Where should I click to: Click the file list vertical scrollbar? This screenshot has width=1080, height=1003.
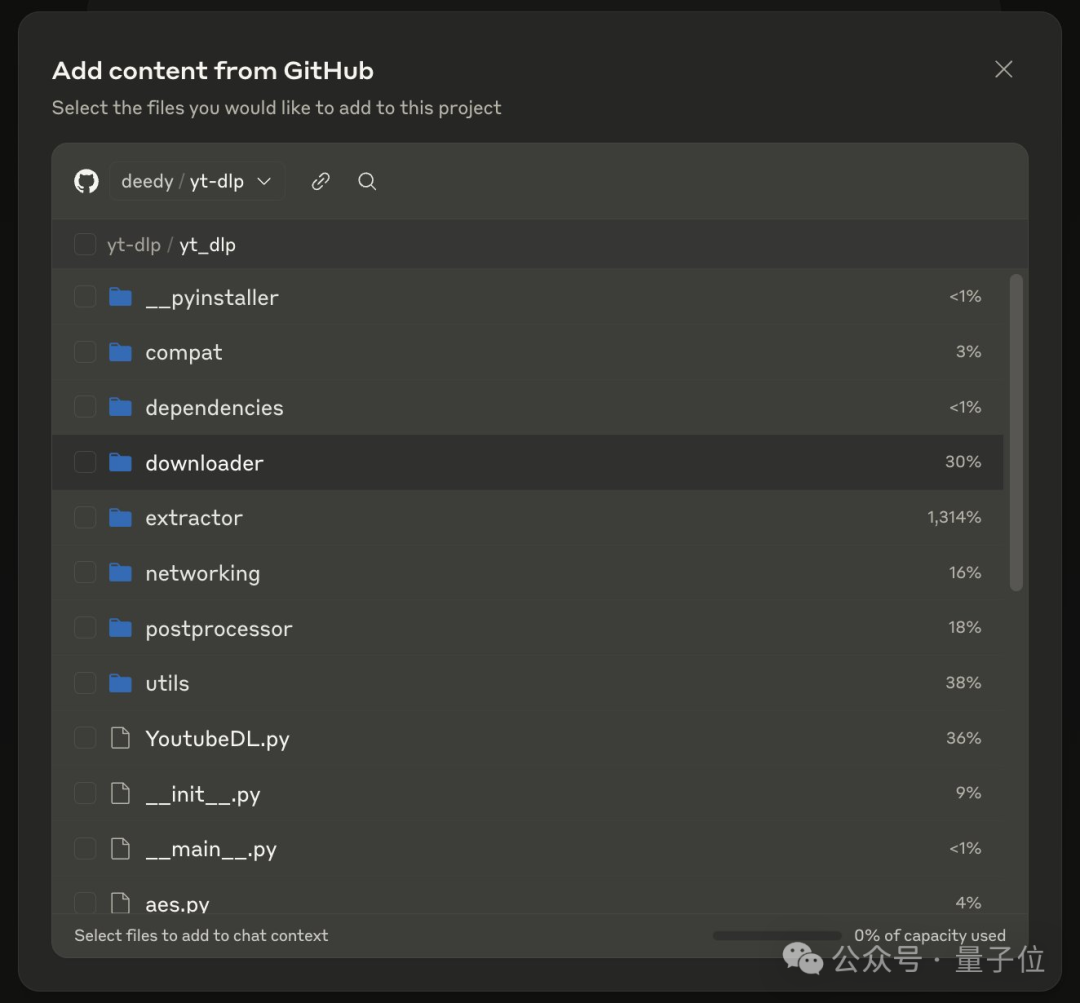coord(1016,432)
